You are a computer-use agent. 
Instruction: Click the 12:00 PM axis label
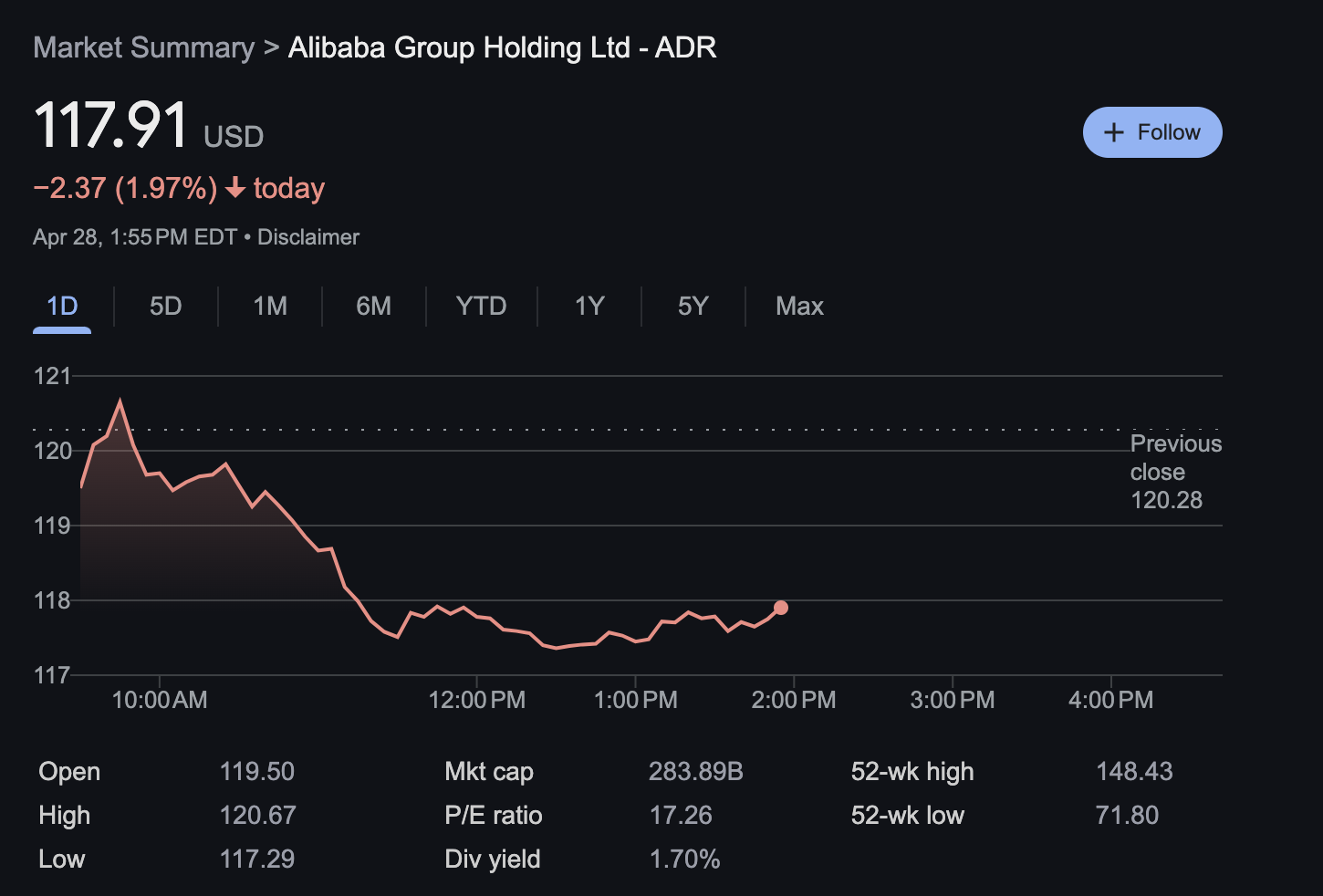coord(477,700)
